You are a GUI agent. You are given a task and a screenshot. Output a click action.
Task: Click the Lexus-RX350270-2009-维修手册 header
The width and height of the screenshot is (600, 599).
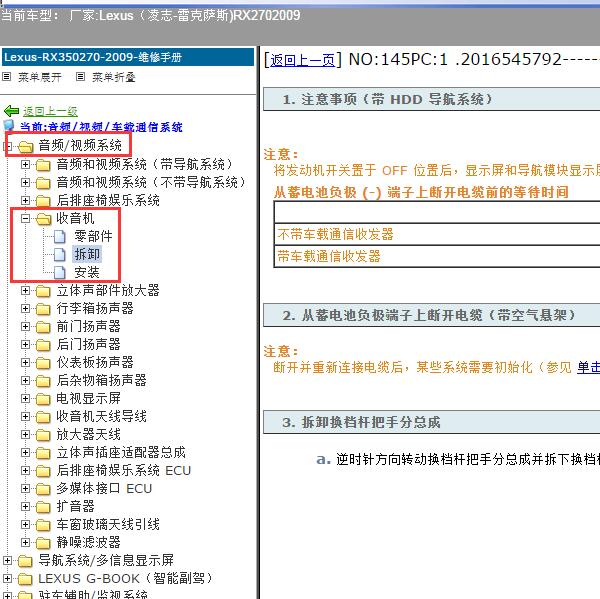(x=128, y=57)
